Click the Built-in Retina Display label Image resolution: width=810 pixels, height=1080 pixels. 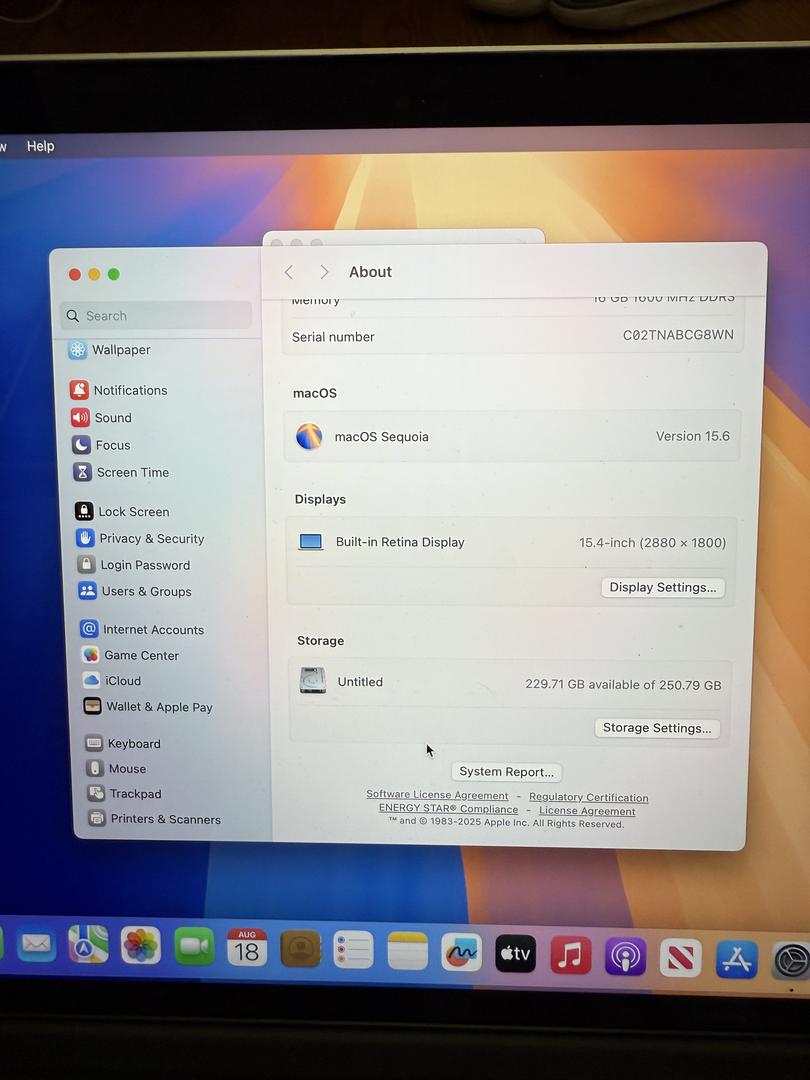[400, 542]
